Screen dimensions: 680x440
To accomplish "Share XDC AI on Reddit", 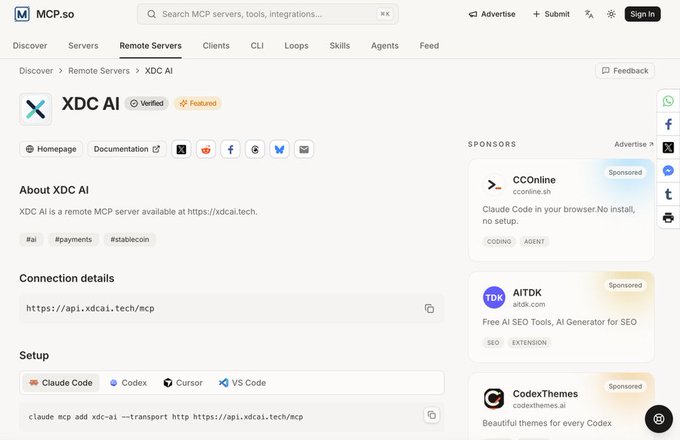I will 206,149.
